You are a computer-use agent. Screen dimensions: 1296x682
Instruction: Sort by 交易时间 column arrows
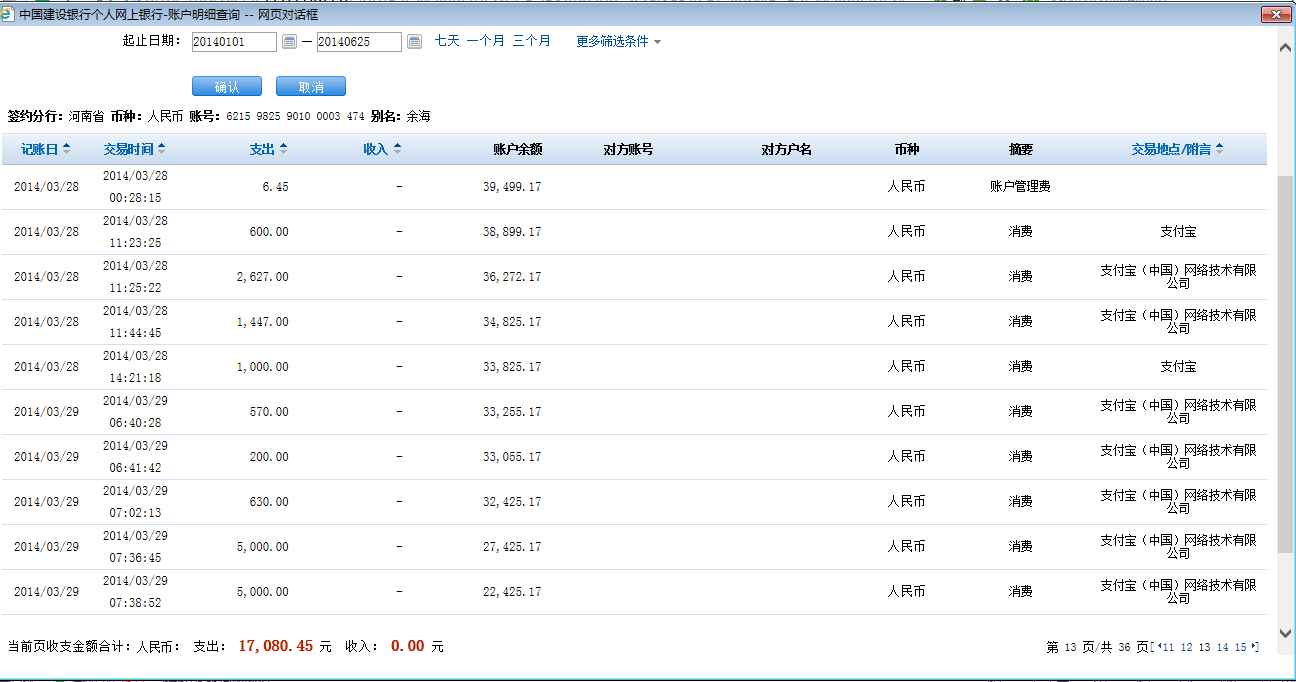coord(161,149)
